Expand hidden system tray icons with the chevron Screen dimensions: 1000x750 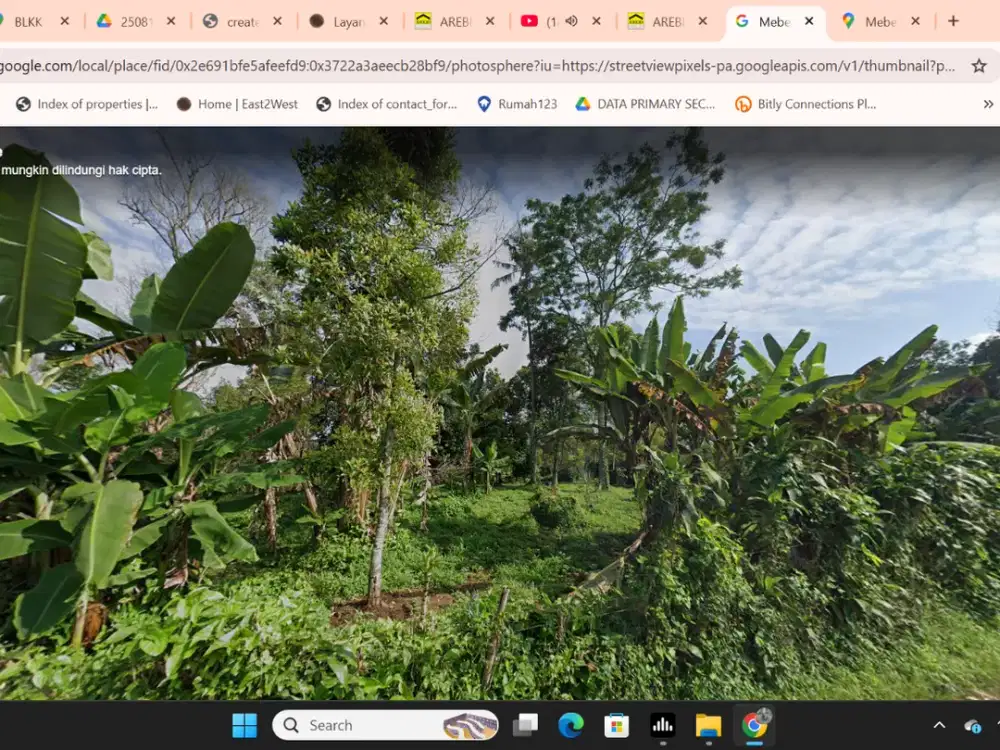click(940, 725)
